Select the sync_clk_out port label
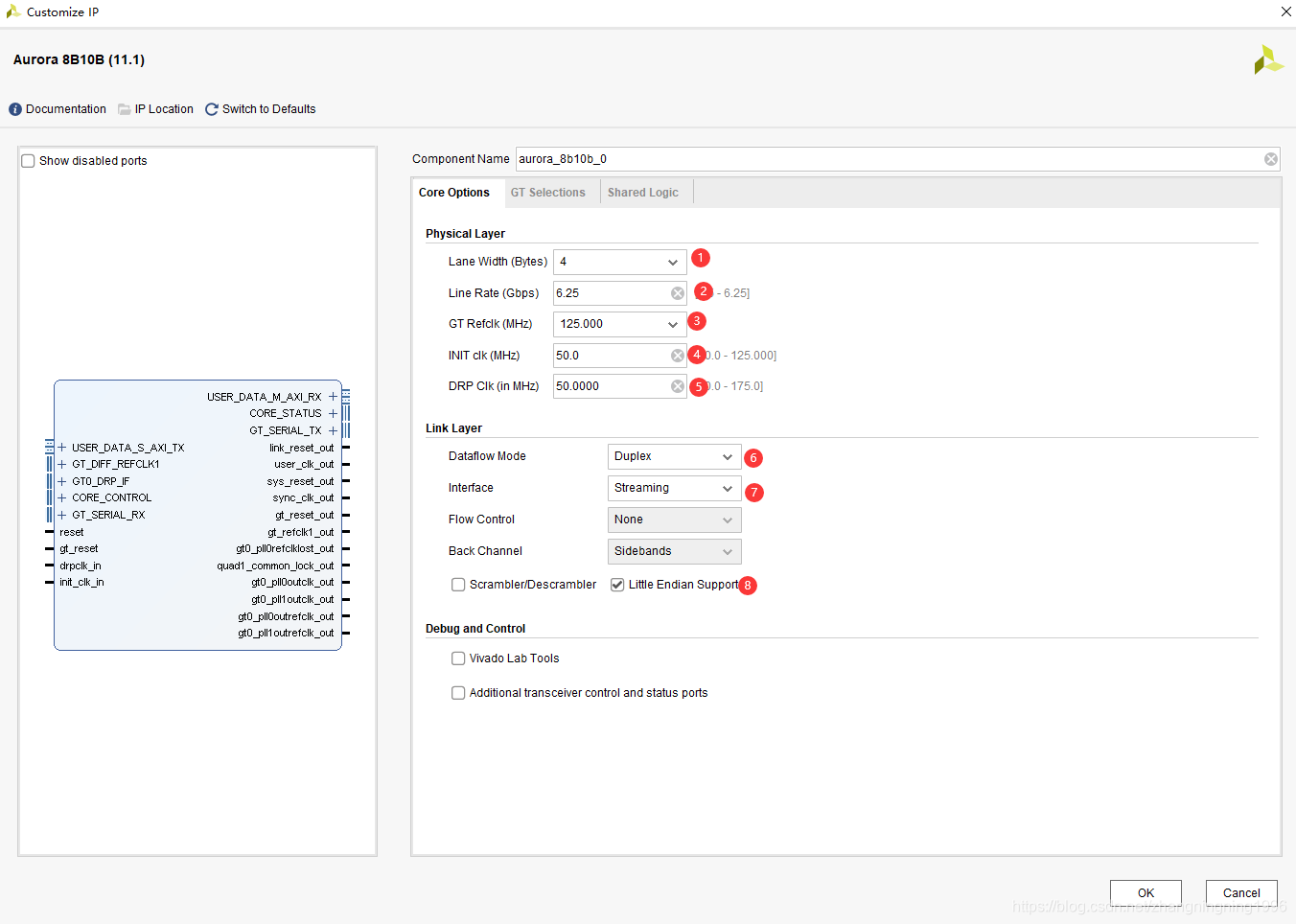Viewport: 1296px width, 924px height. pos(303,497)
